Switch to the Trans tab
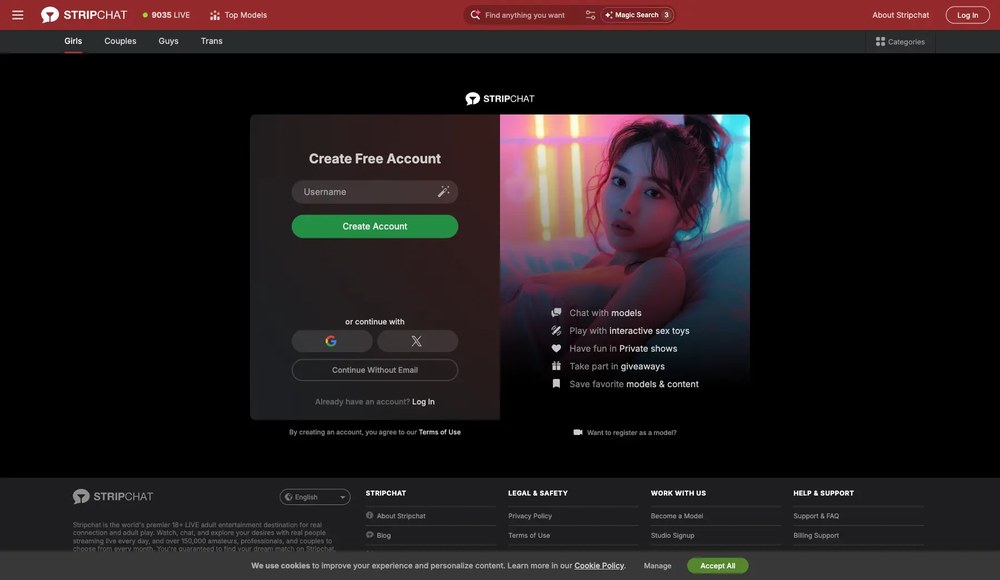This screenshot has height=580, width=1000. [x=212, y=41]
